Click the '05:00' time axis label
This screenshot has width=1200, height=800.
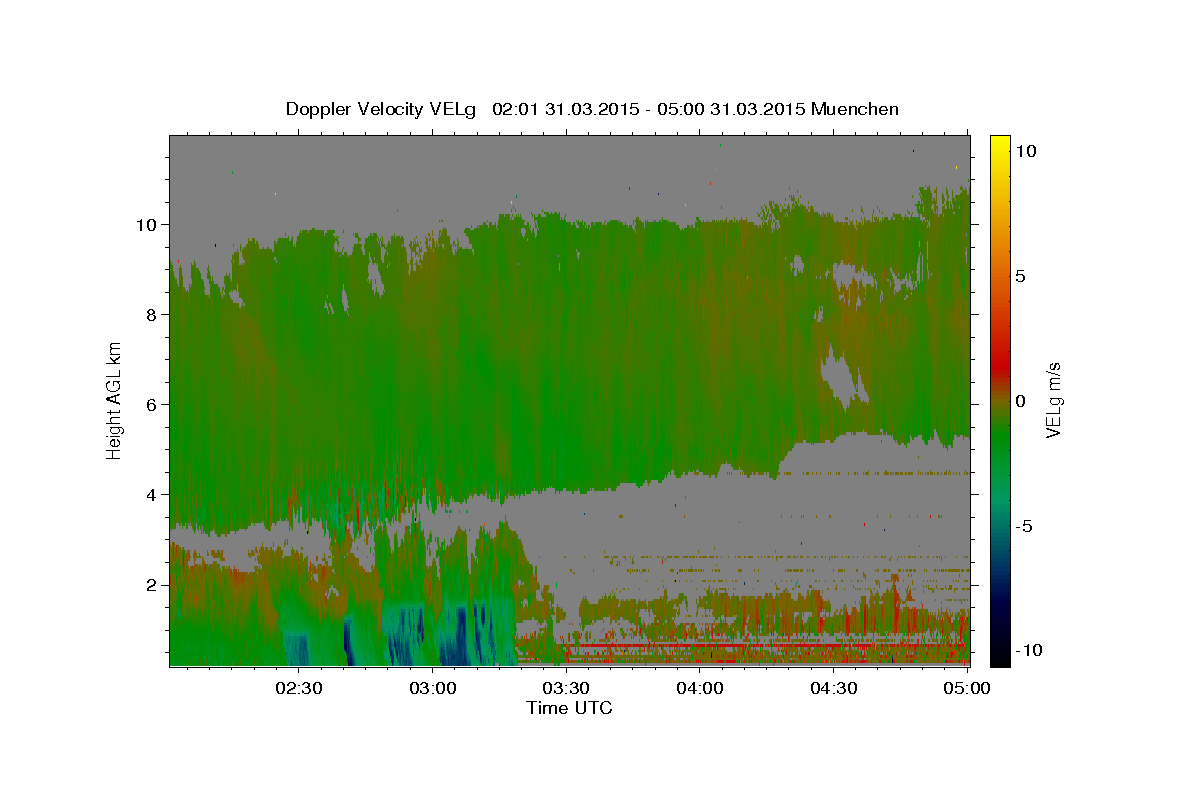pos(967,688)
